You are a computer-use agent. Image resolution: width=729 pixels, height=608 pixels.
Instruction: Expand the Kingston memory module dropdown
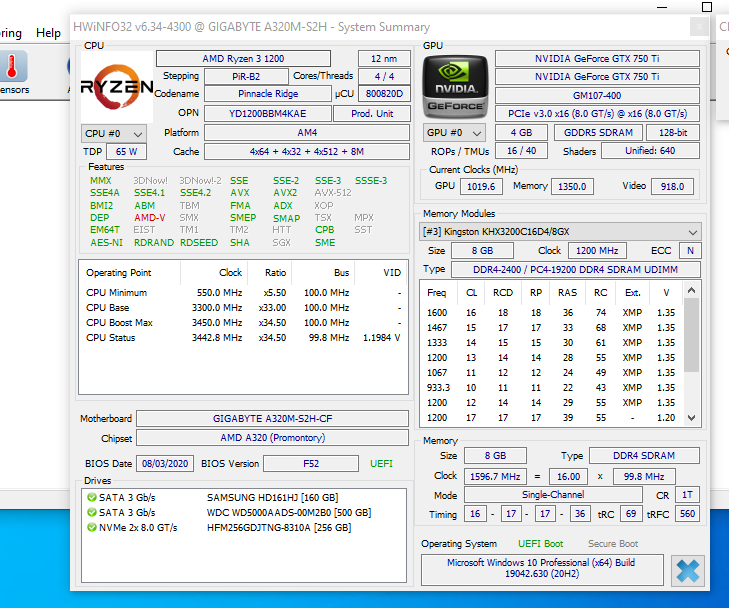559,232
